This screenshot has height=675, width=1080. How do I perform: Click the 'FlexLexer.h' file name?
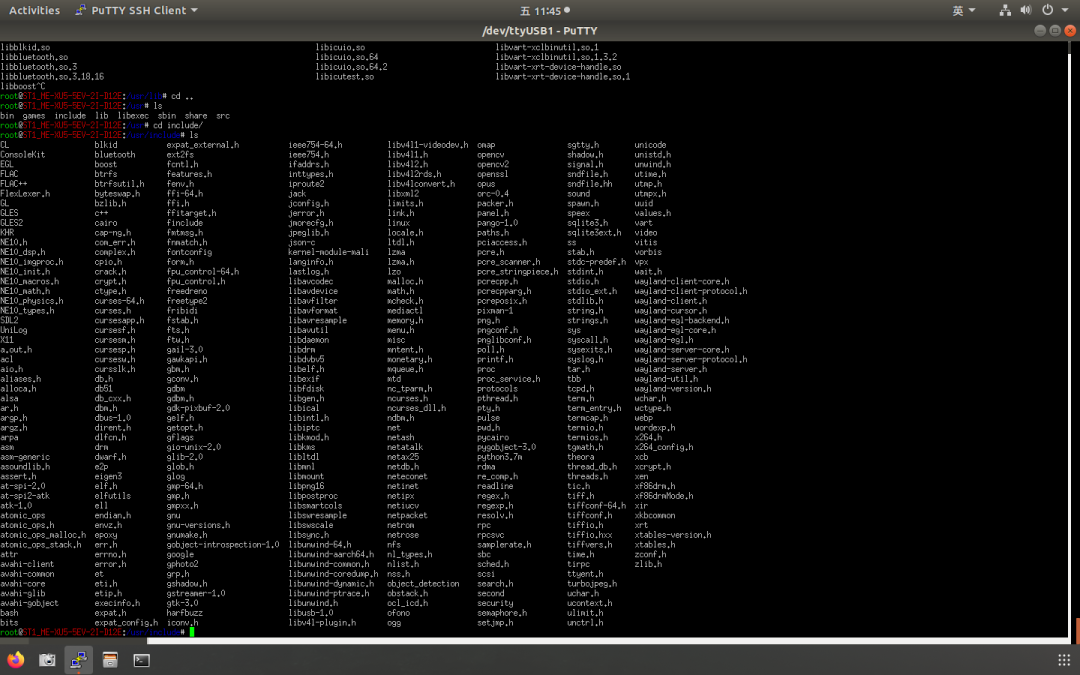click(x=25, y=194)
